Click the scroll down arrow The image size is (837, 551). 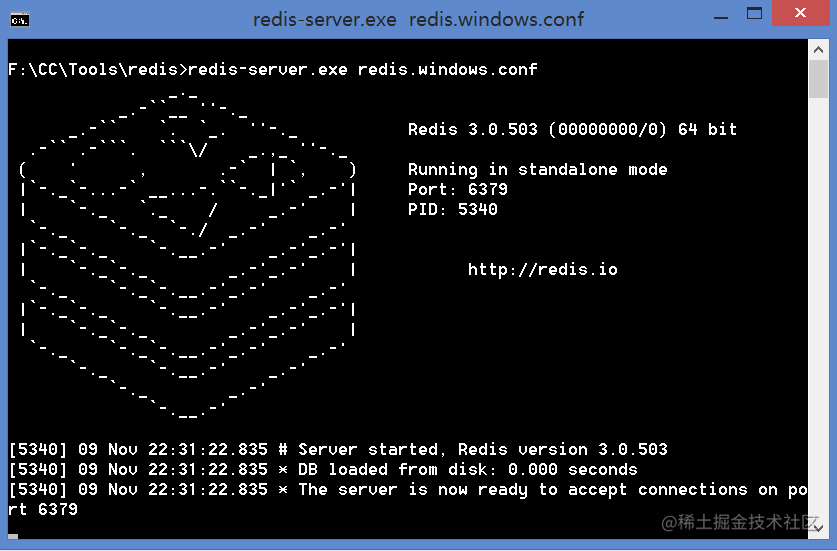(x=818, y=528)
